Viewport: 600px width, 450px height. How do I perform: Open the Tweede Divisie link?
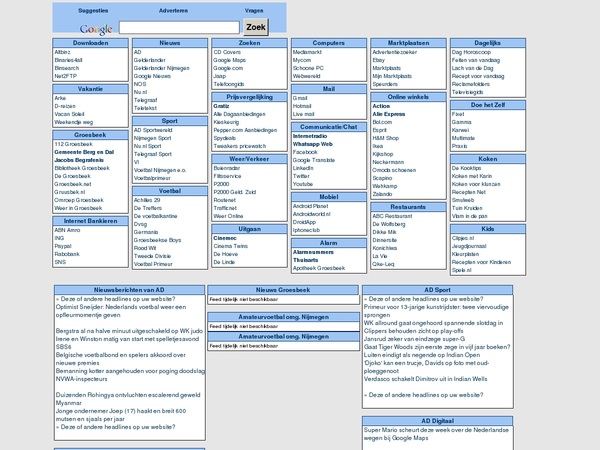pyautogui.click(x=152, y=256)
